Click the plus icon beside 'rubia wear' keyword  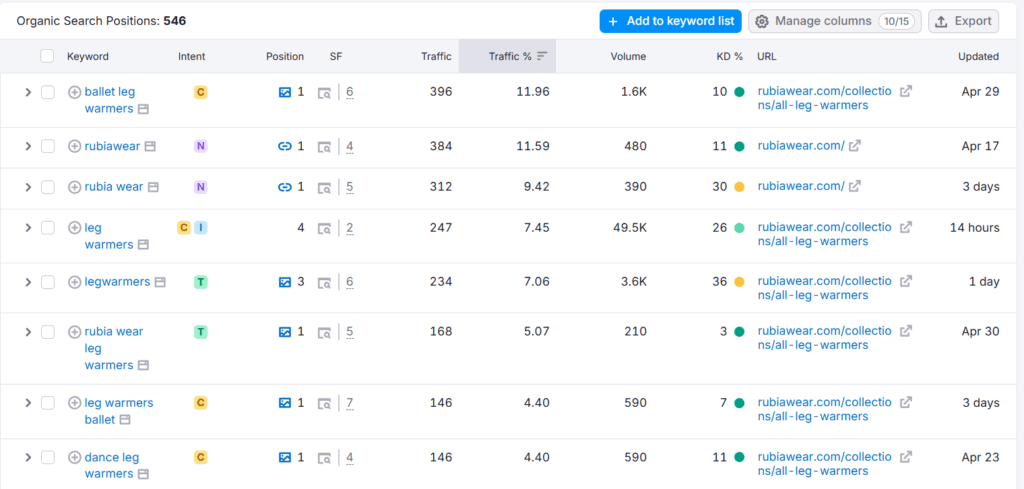[x=74, y=187]
